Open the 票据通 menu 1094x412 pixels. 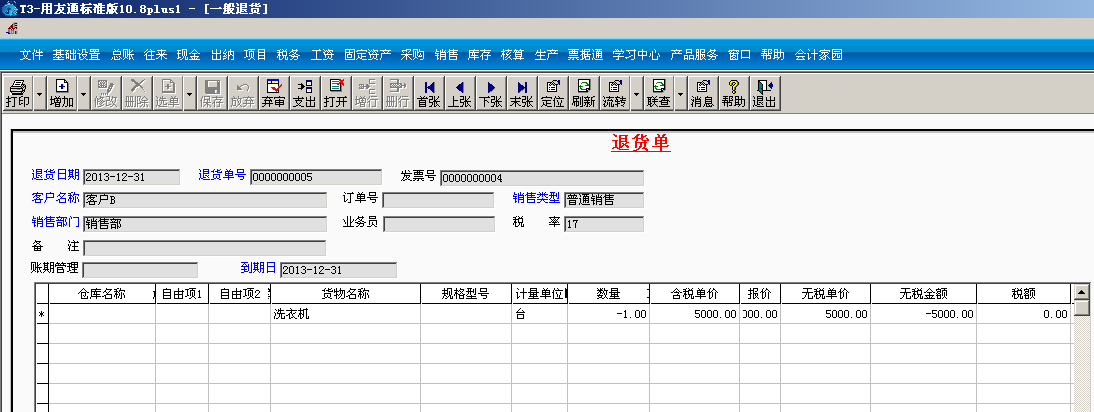[585, 55]
